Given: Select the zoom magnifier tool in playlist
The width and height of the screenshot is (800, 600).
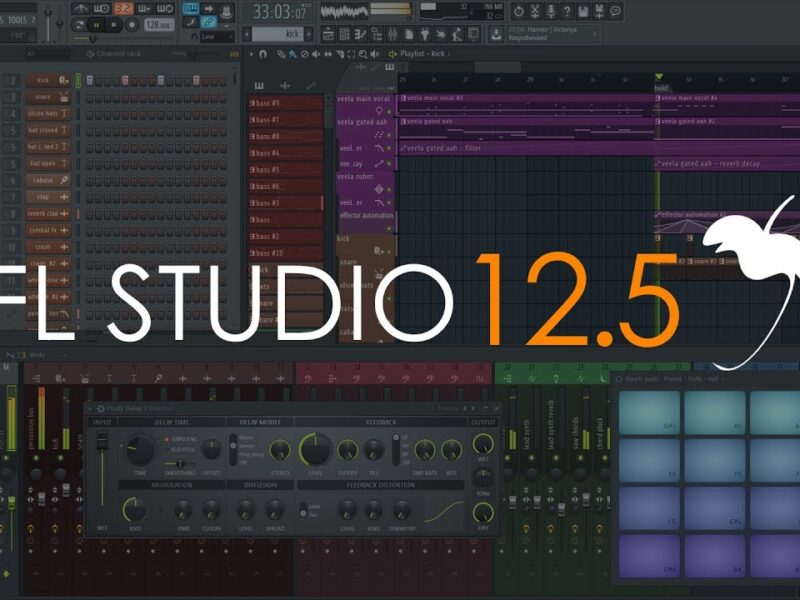Looking at the screenshot, I should pyautogui.click(x=363, y=54).
